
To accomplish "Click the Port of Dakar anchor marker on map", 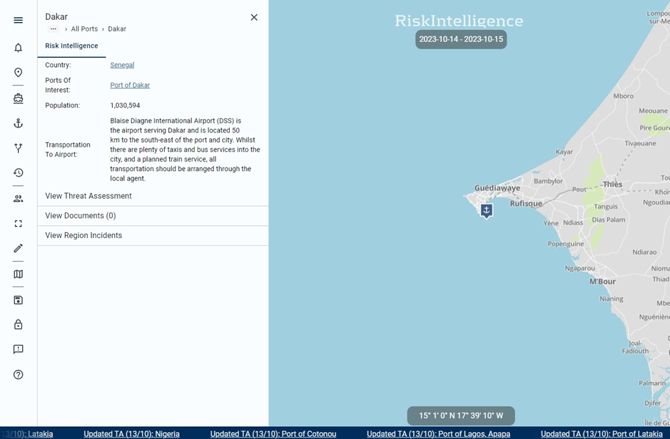I will (x=487, y=210).
